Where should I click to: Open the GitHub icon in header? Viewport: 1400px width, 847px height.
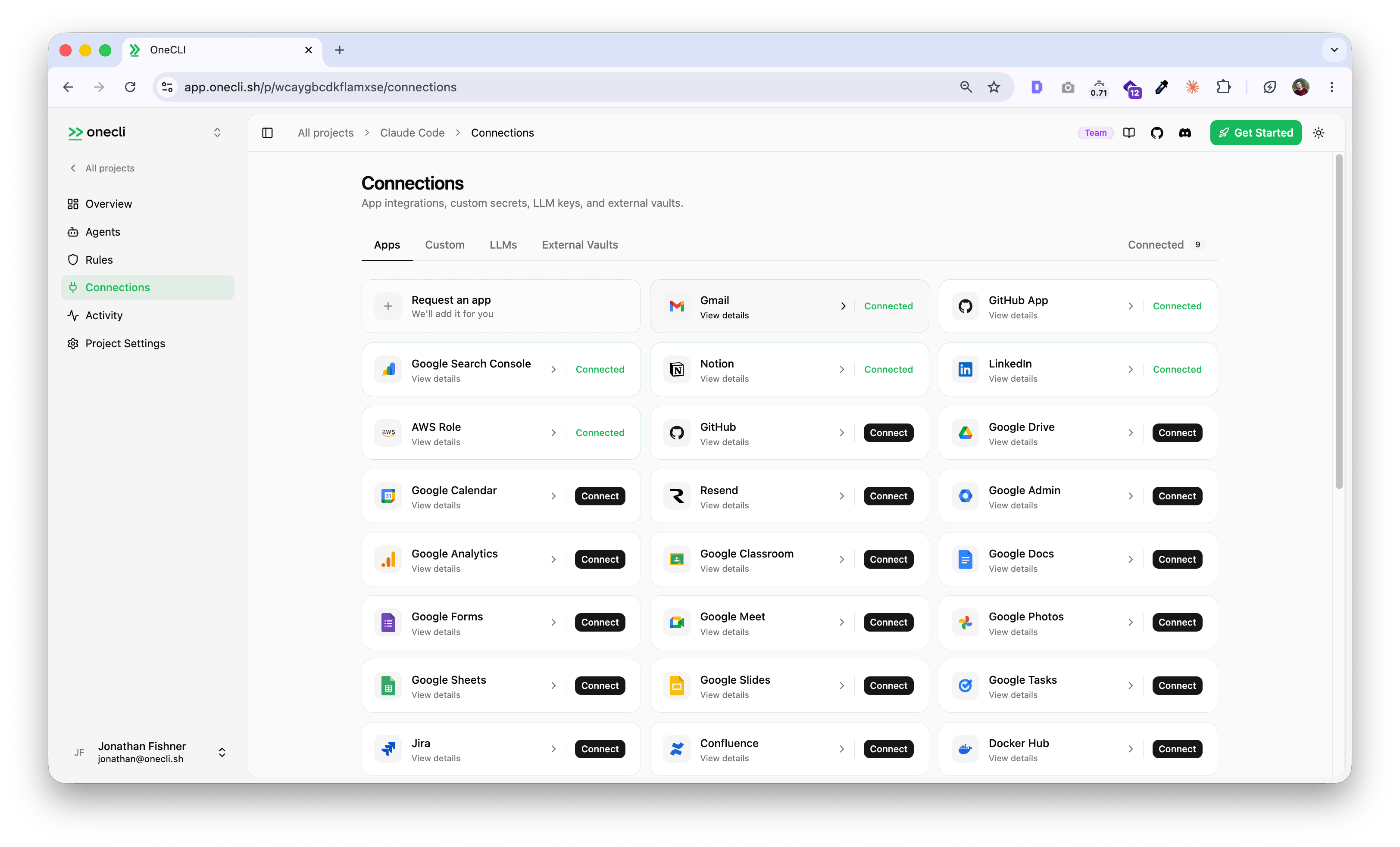[1157, 133]
